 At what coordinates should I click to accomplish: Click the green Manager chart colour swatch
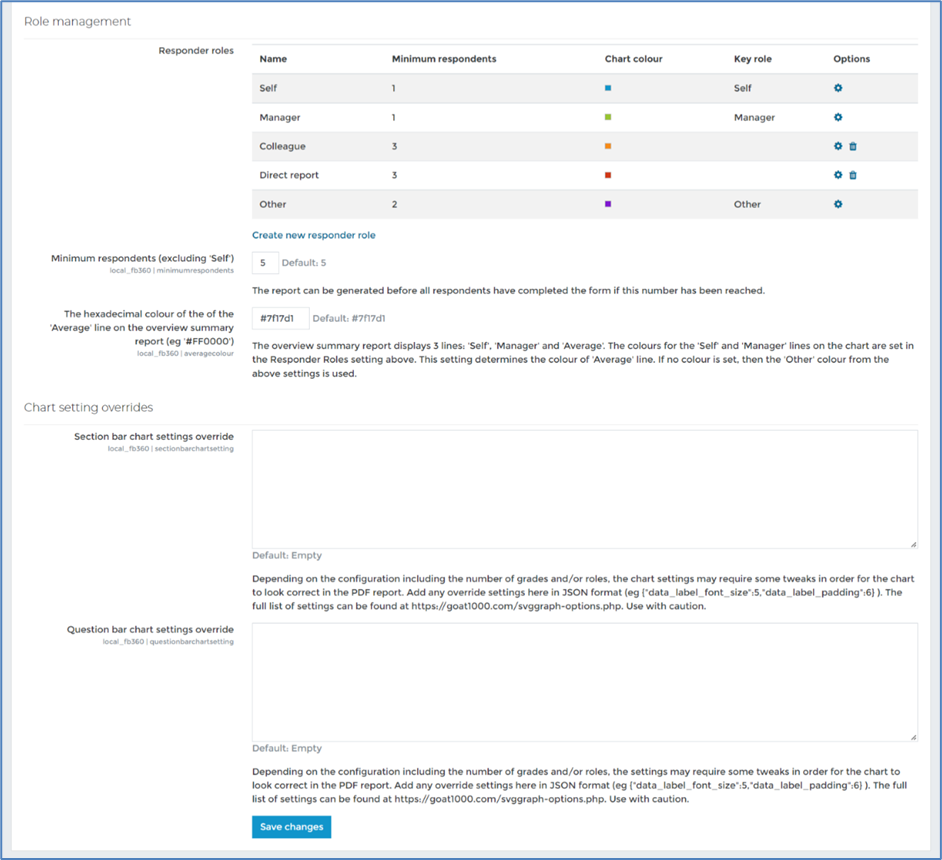pyautogui.click(x=608, y=117)
